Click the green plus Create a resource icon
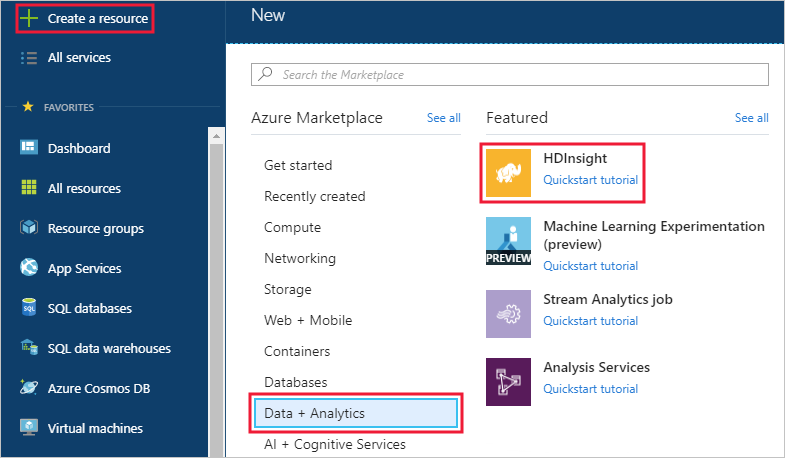This screenshot has height=458, width=785. pos(29,18)
